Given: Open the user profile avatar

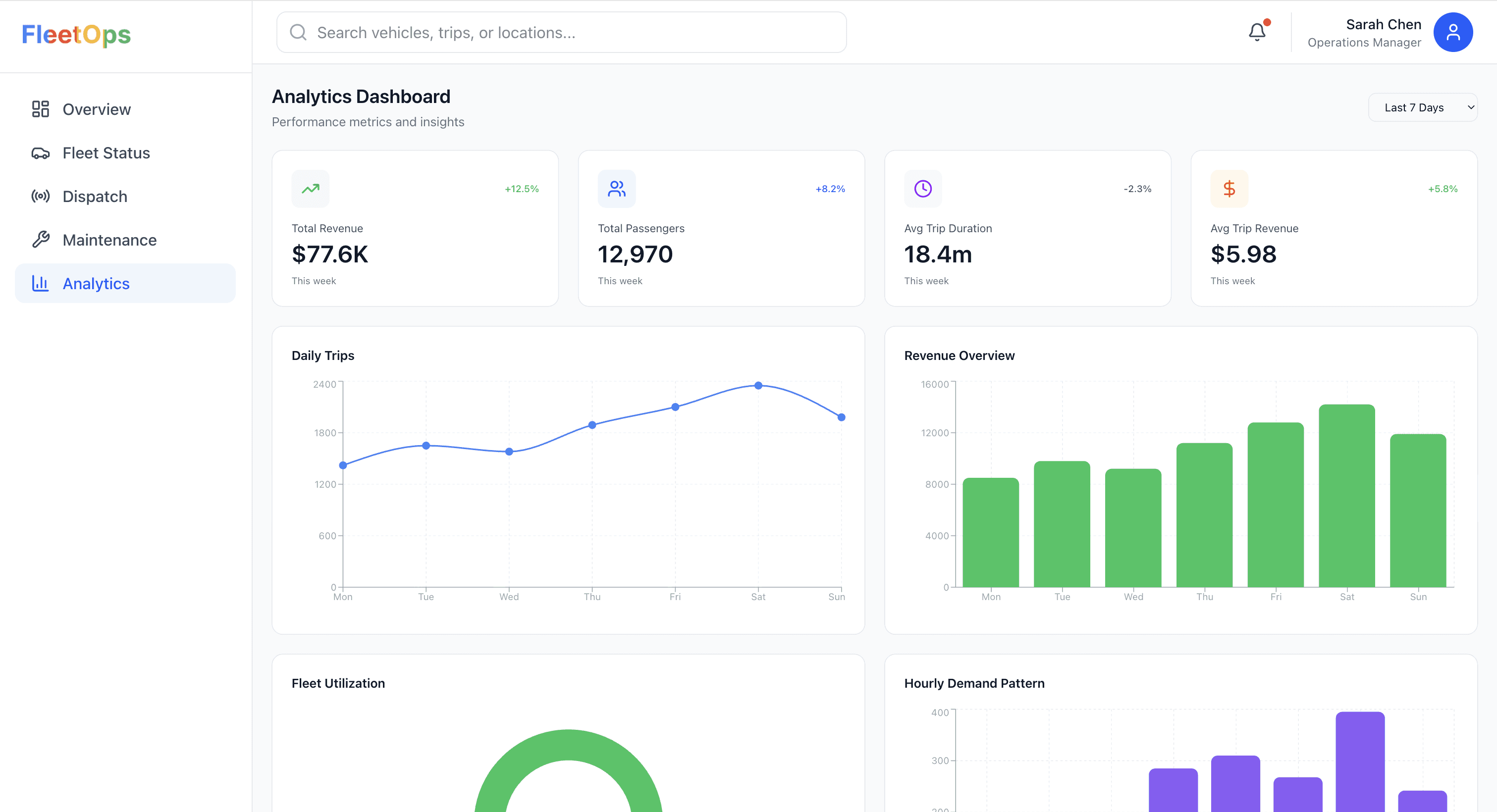Looking at the screenshot, I should point(1452,33).
